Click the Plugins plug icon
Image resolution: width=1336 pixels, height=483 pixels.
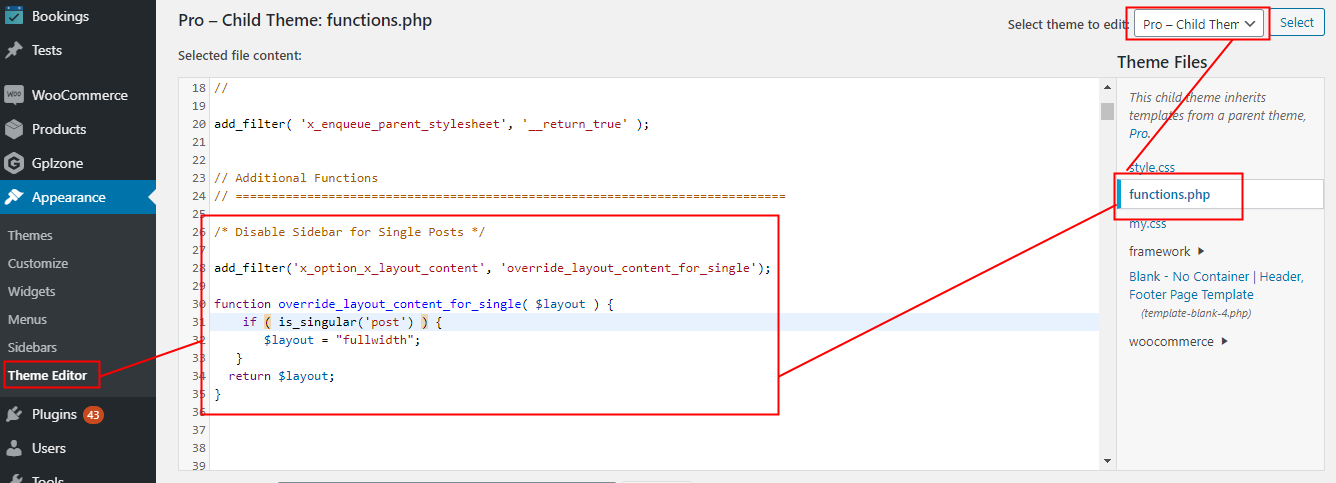pos(14,414)
